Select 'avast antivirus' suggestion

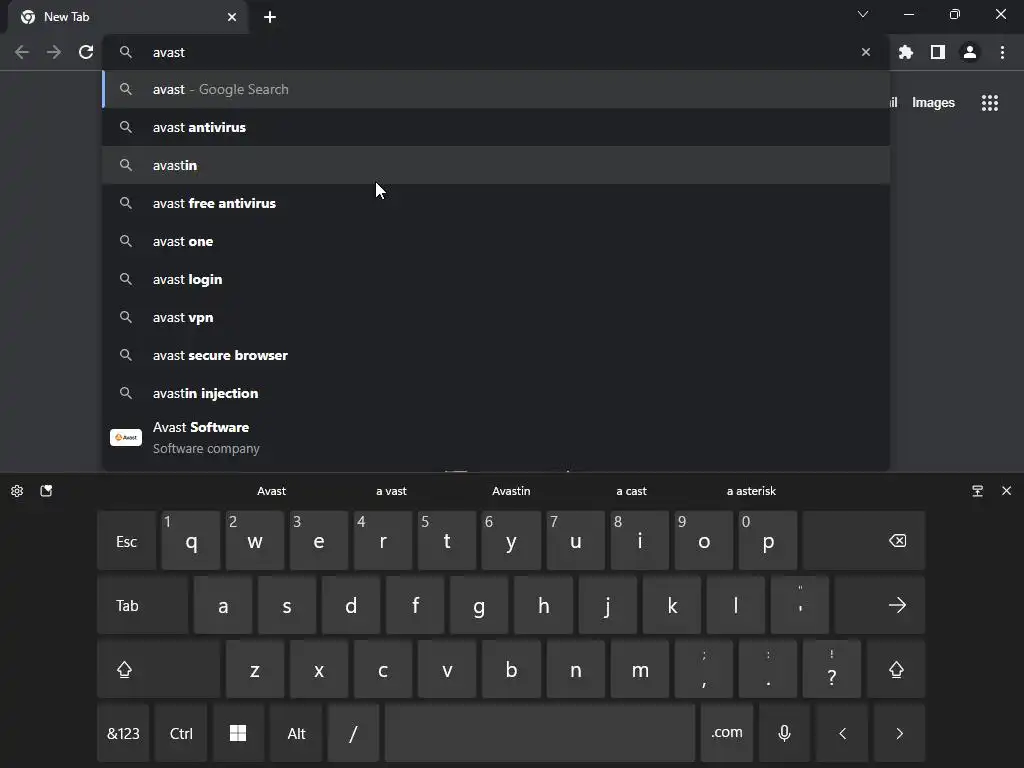496,127
